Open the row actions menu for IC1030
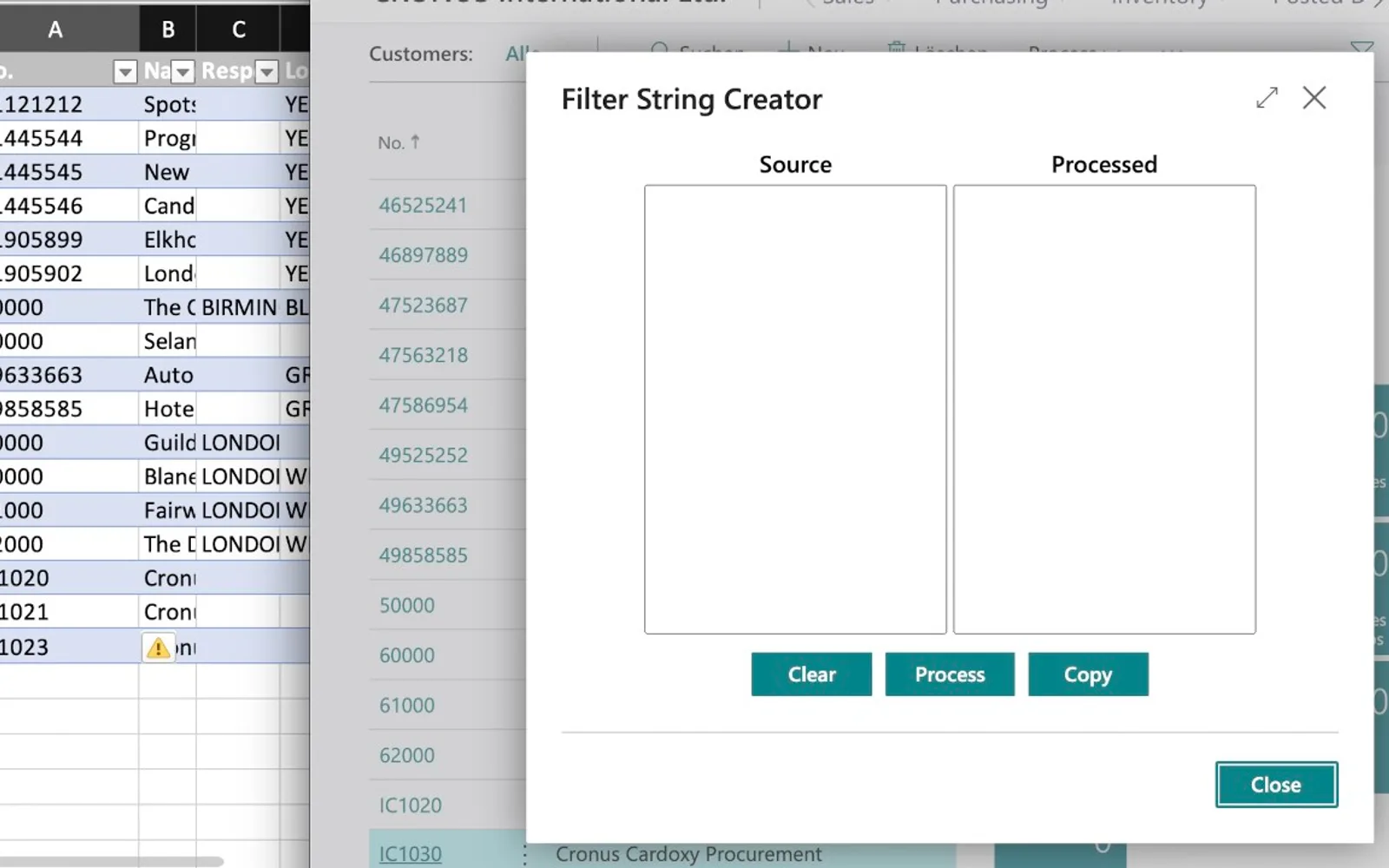The image size is (1389, 868). (x=524, y=855)
